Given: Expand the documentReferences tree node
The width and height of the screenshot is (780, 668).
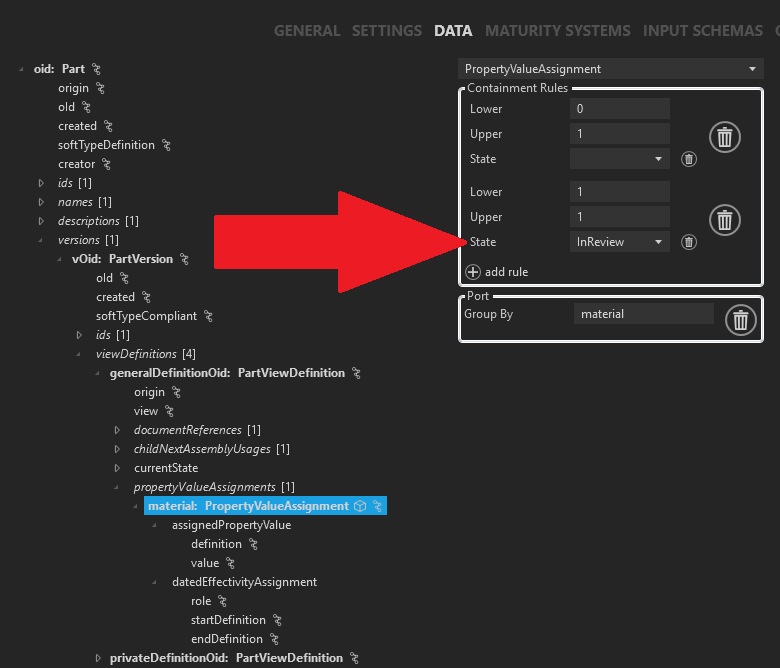Looking at the screenshot, I should click(118, 430).
